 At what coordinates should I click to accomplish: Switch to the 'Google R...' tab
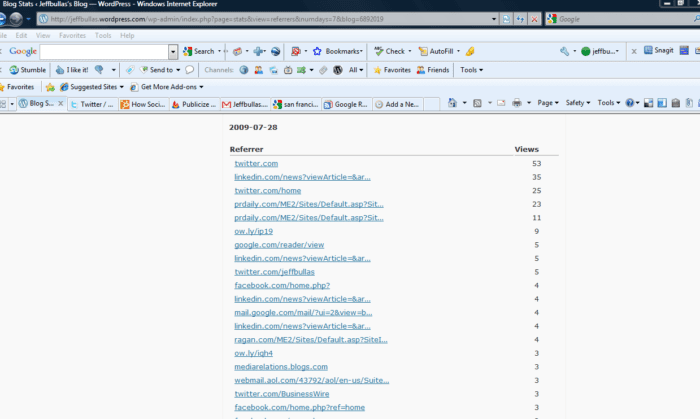(x=347, y=104)
